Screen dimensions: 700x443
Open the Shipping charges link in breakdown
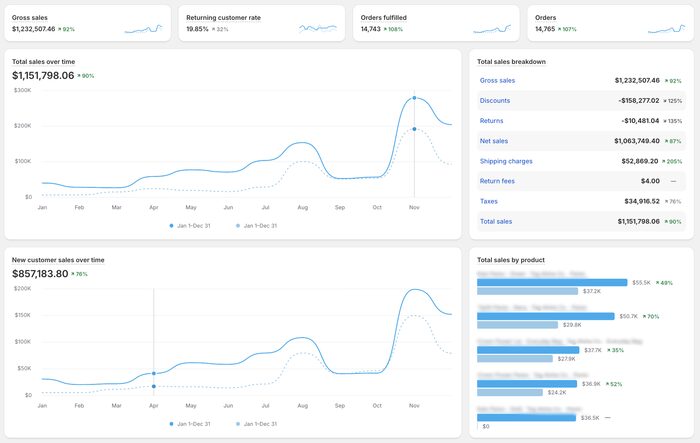506,161
